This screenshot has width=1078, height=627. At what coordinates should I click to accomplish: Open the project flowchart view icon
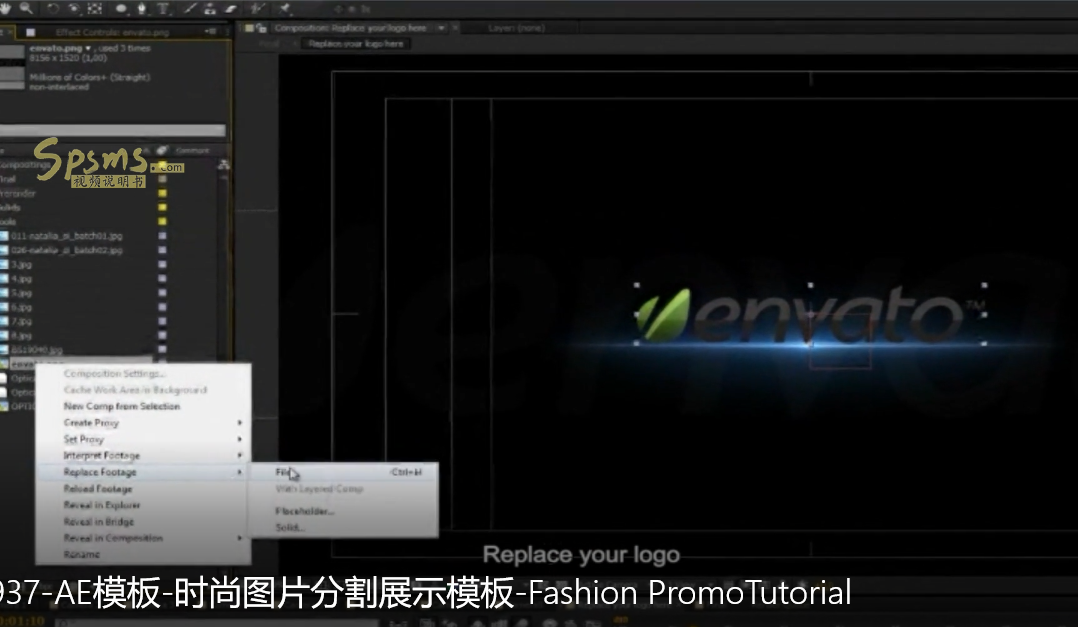pyautogui.click(x=223, y=165)
